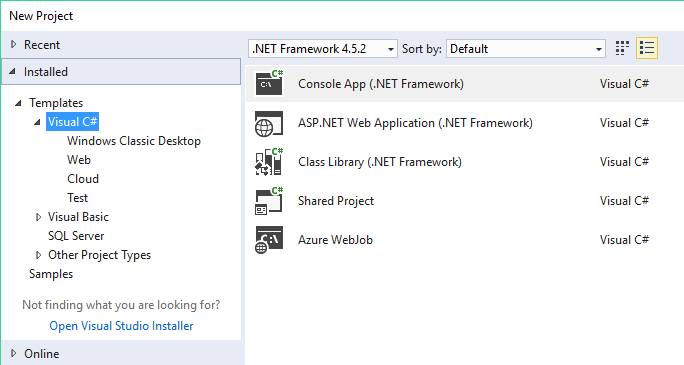Select the Visual Basic tree node
Image resolution: width=684 pixels, height=365 pixels.
pyautogui.click(x=78, y=217)
